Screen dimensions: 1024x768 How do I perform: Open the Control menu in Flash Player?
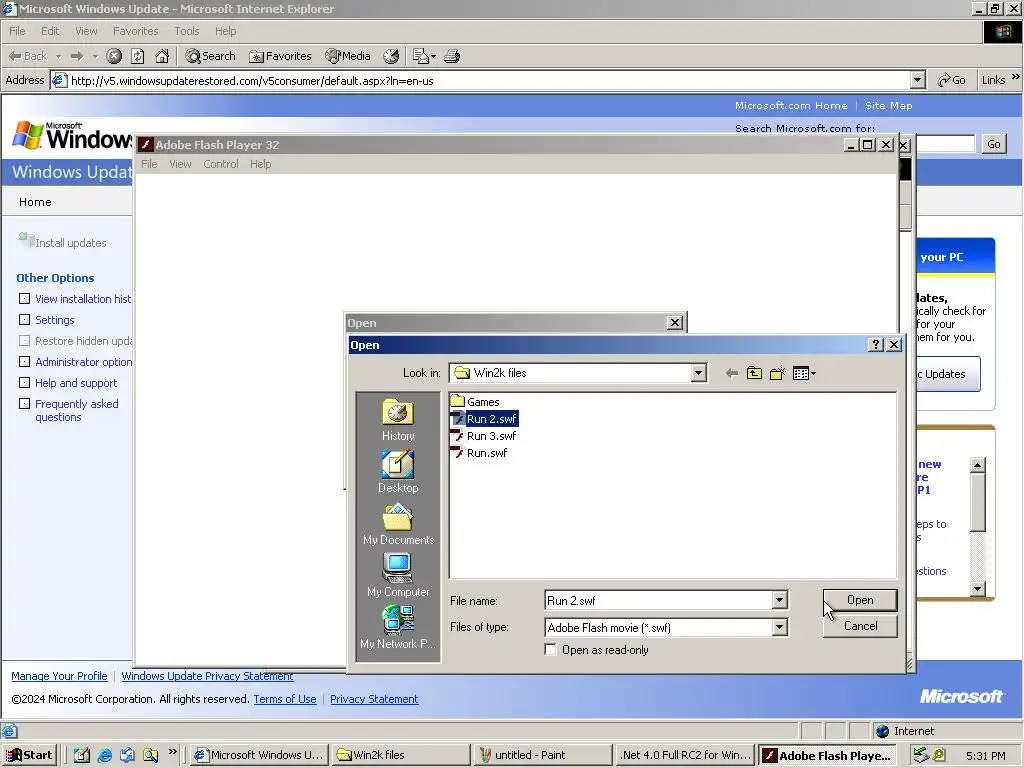[221, 164]
